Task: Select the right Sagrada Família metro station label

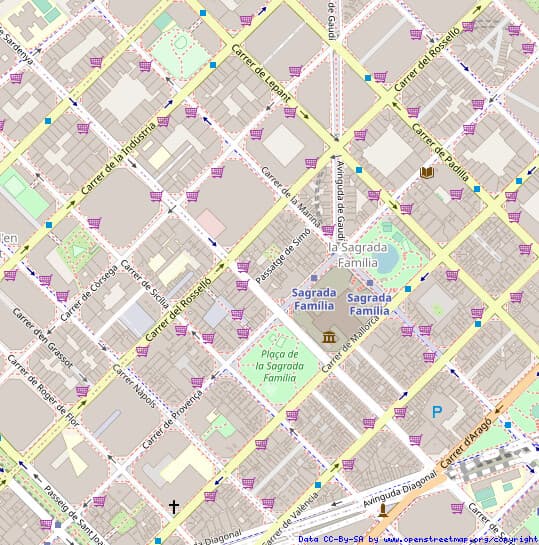Action: (x=369, y=304)
